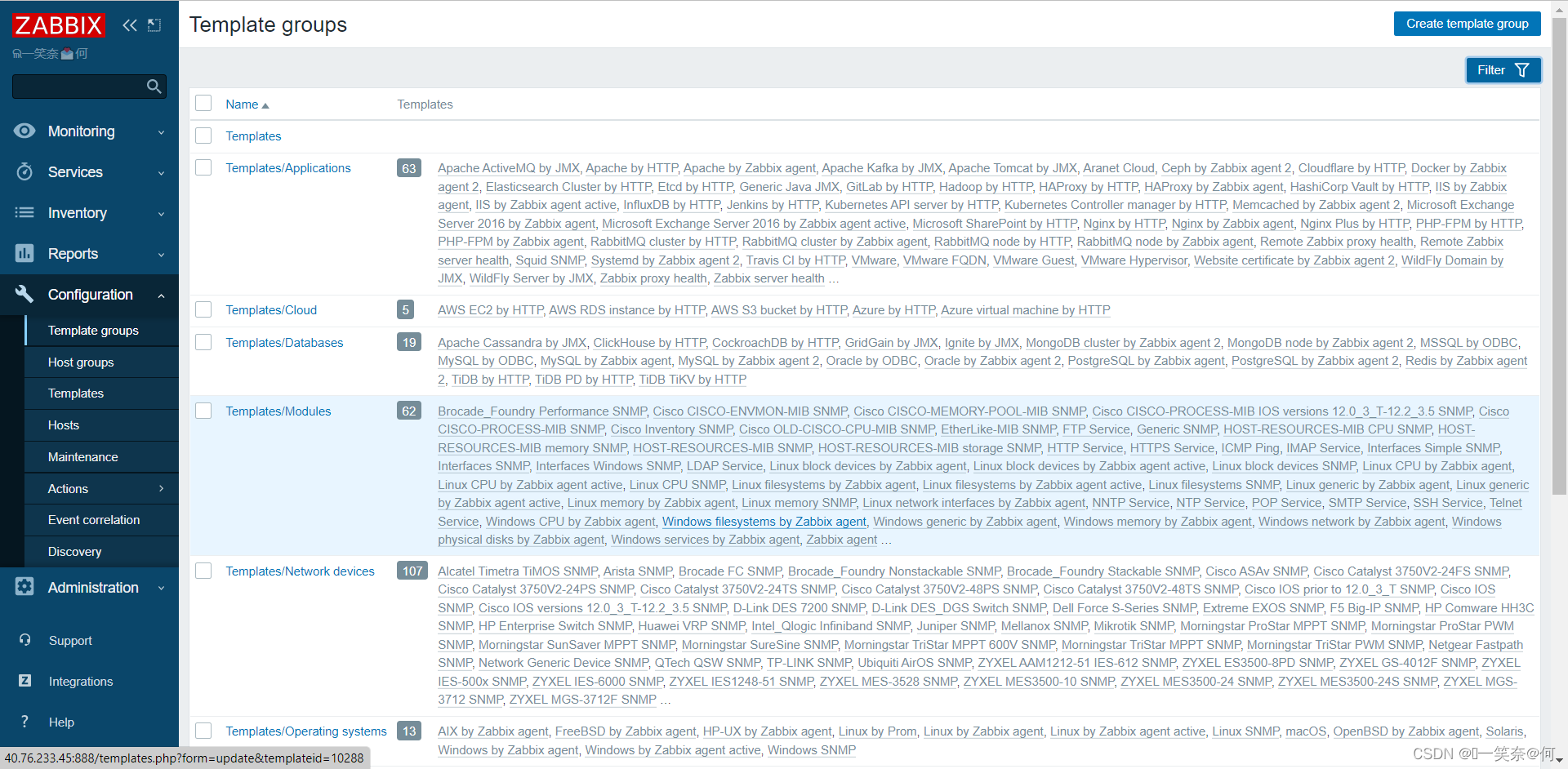
Task: Click the Services stopwatch icon
Action: coord(24,171)
